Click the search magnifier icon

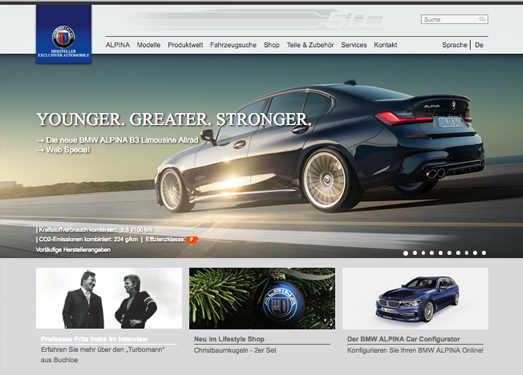click(x=482, y=19)
